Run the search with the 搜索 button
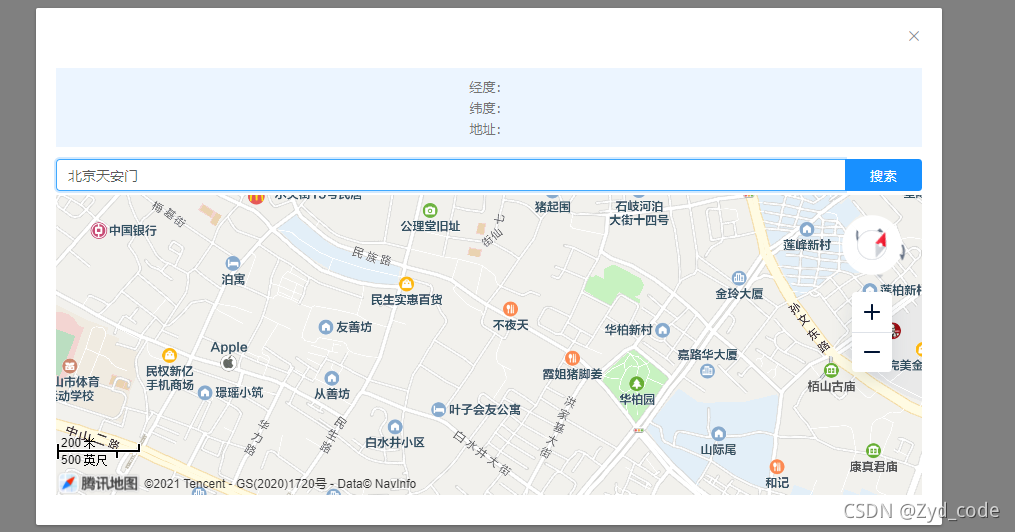The image size is (1015, 532). [x=883, y=175]
